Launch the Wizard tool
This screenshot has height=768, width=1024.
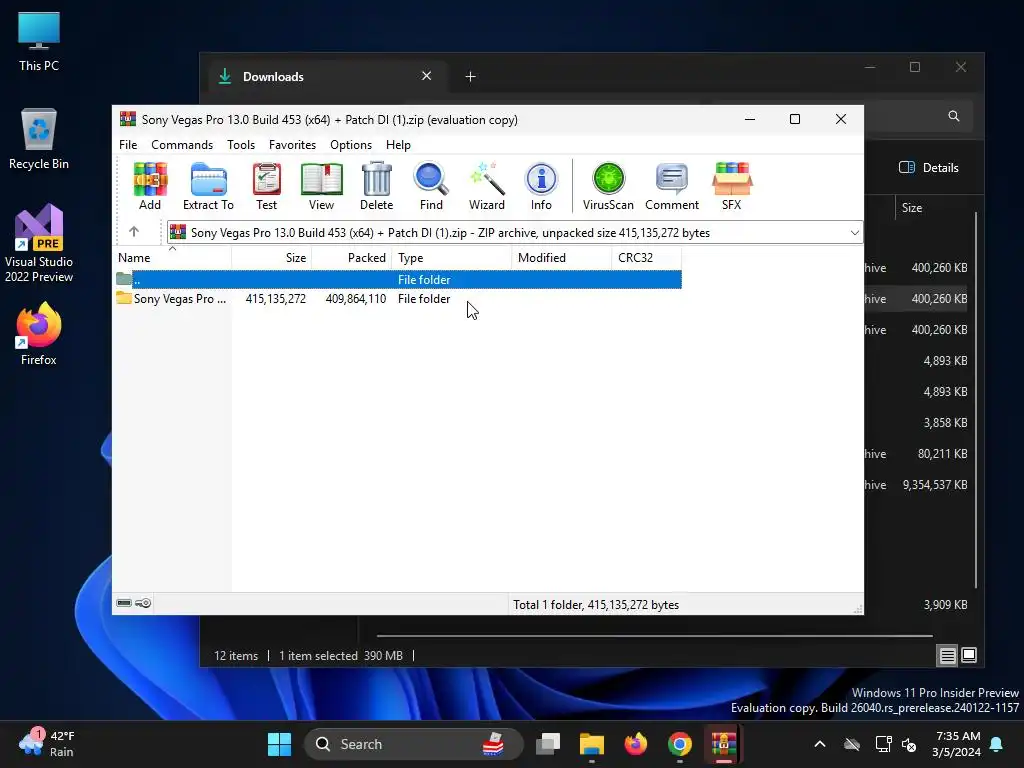click(x=487, y=186)
